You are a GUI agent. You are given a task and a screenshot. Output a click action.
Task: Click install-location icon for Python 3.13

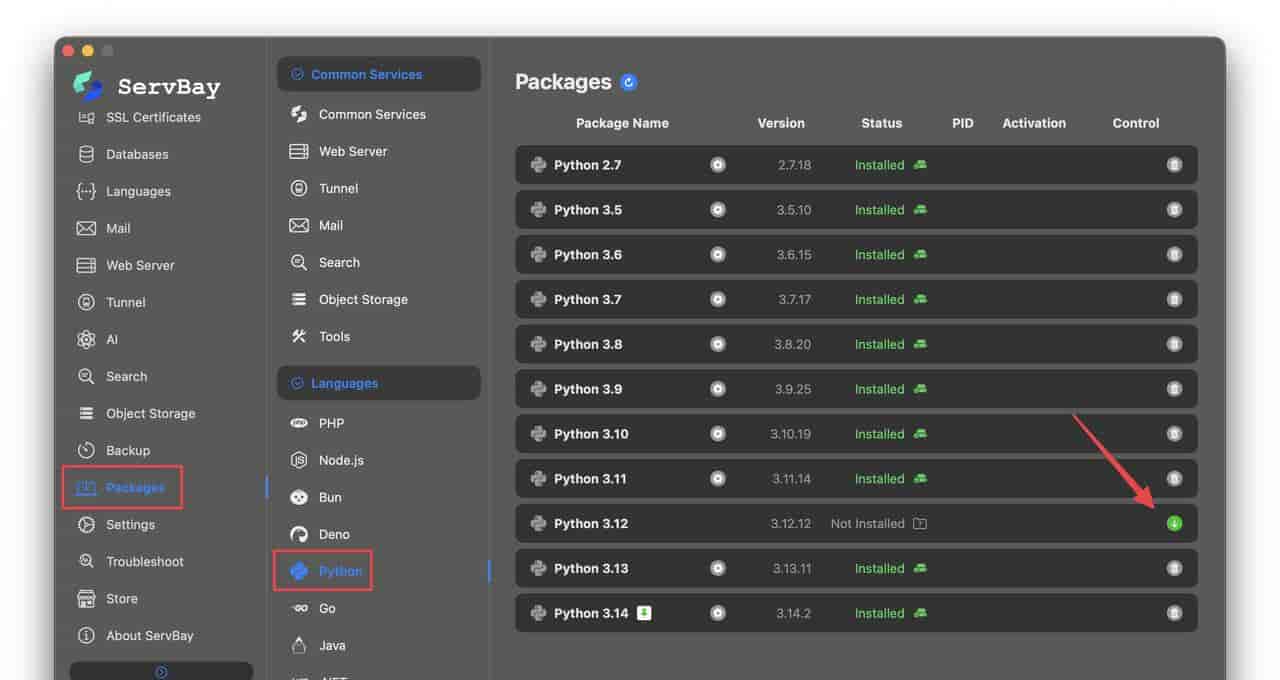pos(920,568)
